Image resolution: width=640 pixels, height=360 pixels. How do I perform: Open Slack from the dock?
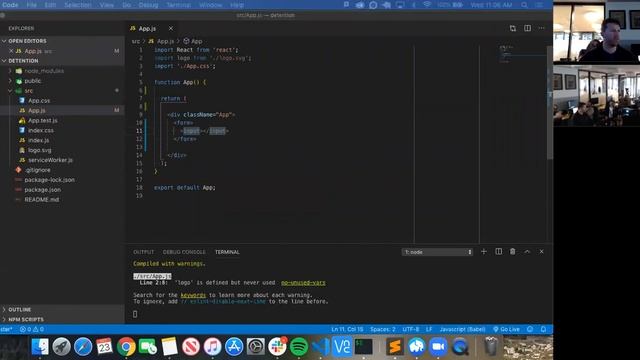pyautogui.click(x=277, y=347)
